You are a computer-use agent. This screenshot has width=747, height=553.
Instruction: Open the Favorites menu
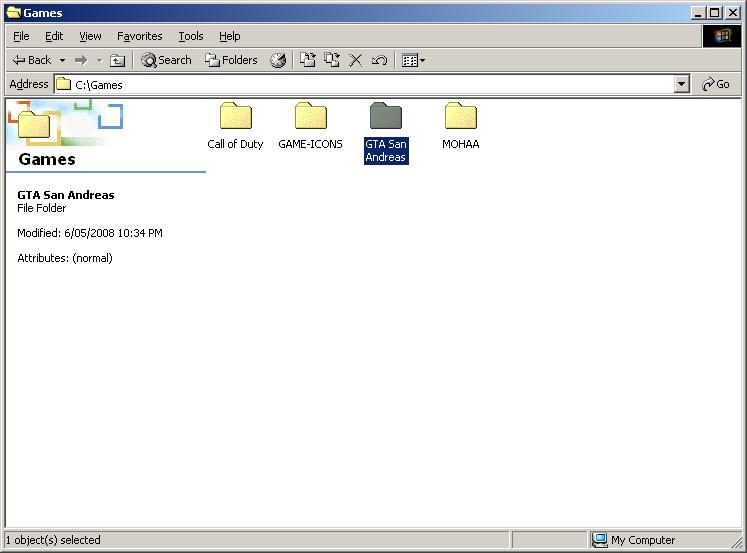tap(140, 36)
